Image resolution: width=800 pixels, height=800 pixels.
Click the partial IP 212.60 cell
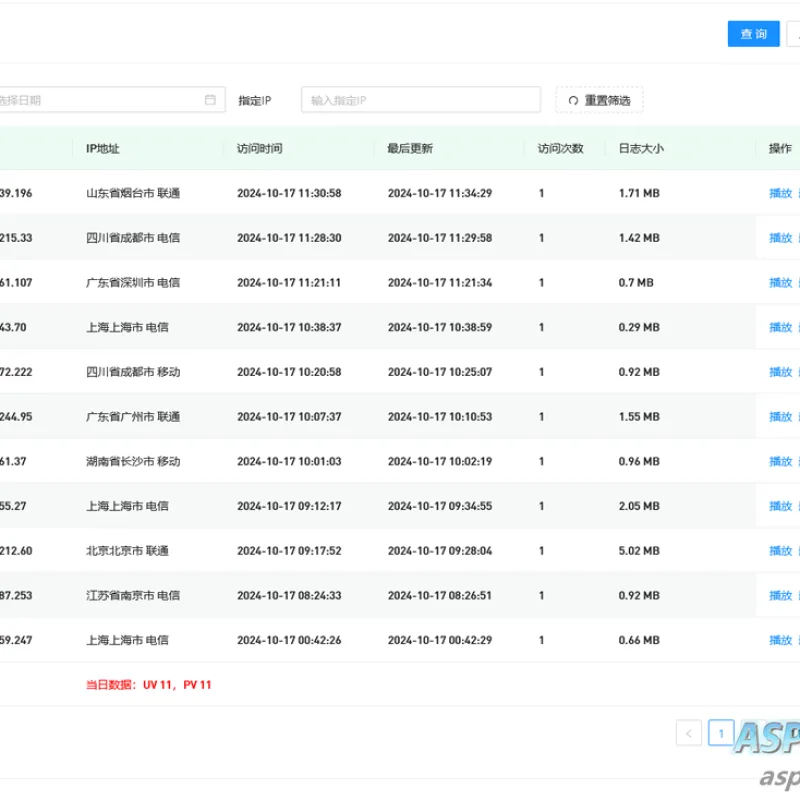tap(16, 551)
